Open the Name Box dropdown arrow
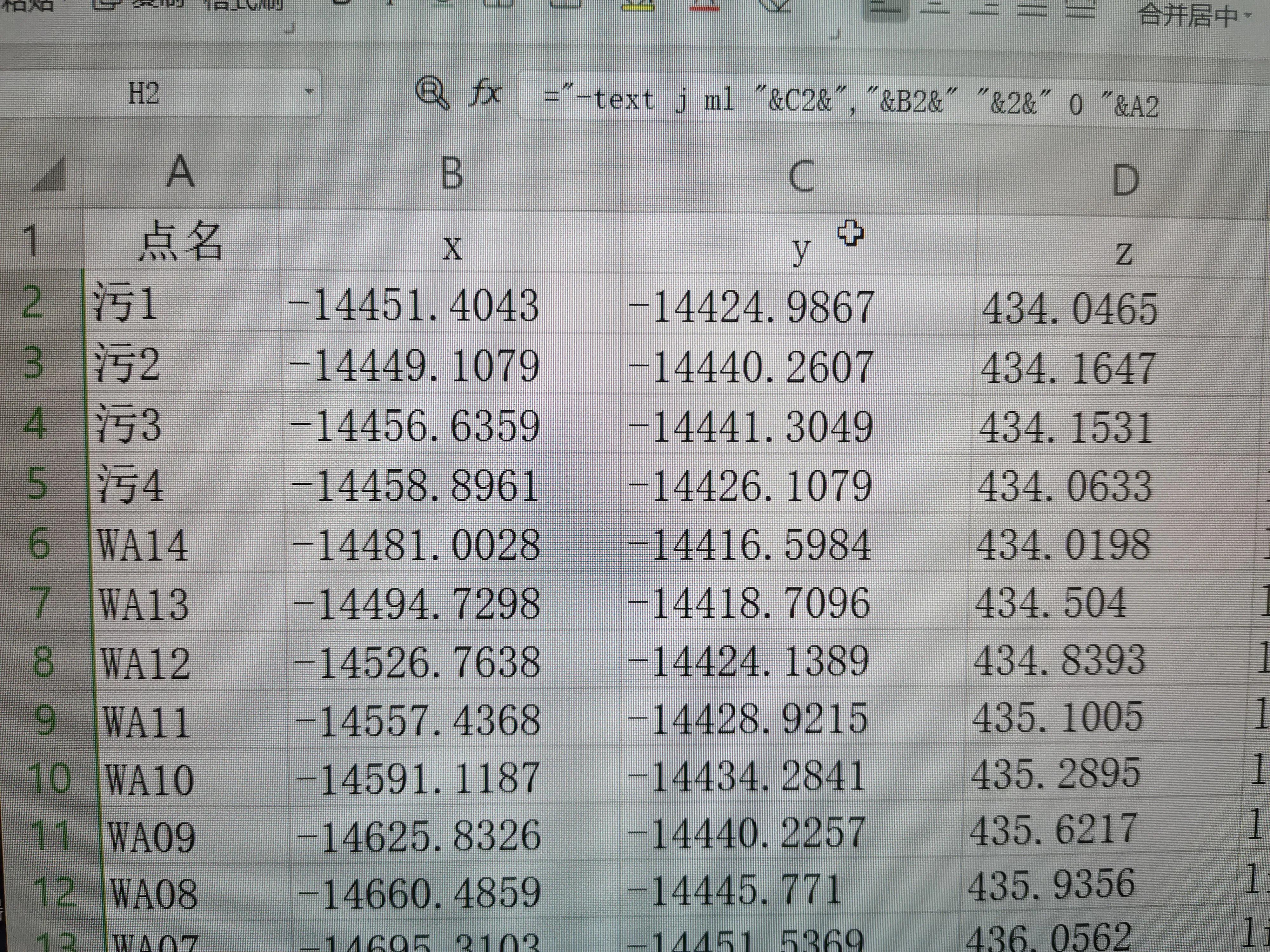Image resolution: width=1270 pixels, height=952 pixels. (x=308, y=93)
